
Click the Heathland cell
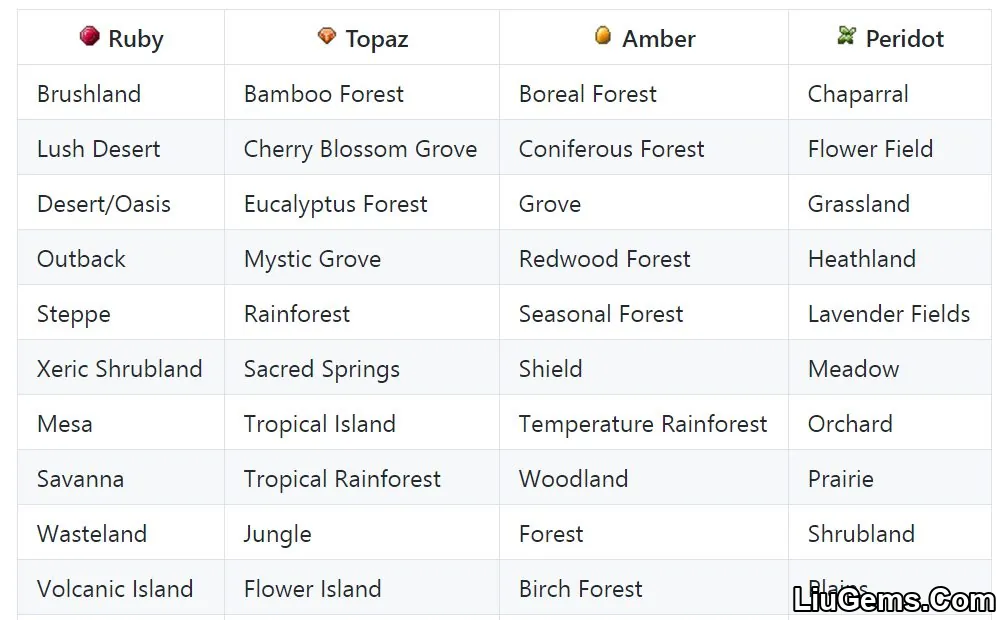click(x=862, y=259)
